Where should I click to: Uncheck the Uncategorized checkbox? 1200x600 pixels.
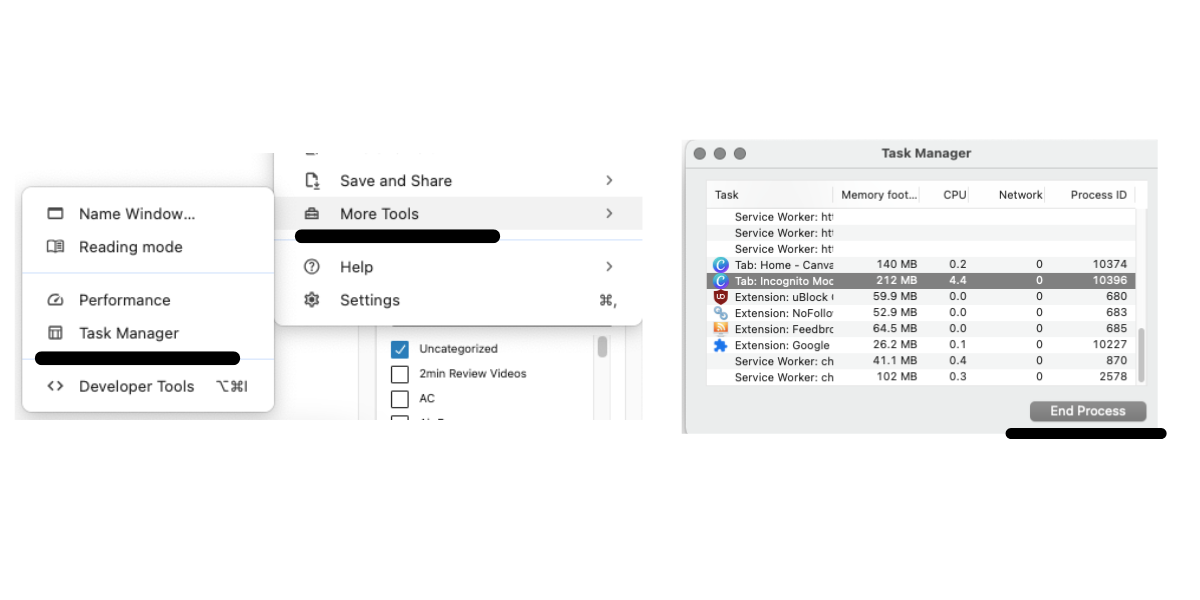(400, 349)
